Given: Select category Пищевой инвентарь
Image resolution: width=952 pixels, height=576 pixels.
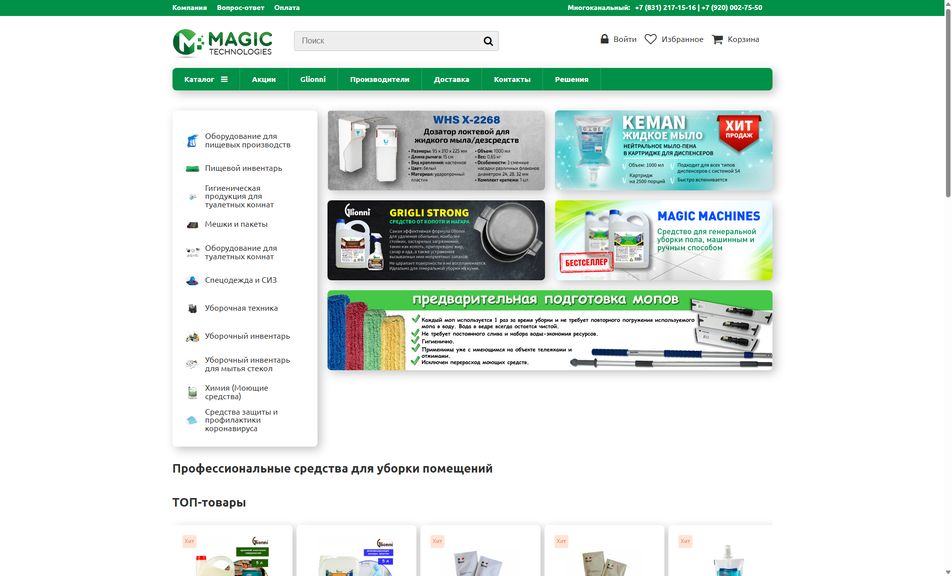Looking at the screenshot, I should tap(243, 168).
